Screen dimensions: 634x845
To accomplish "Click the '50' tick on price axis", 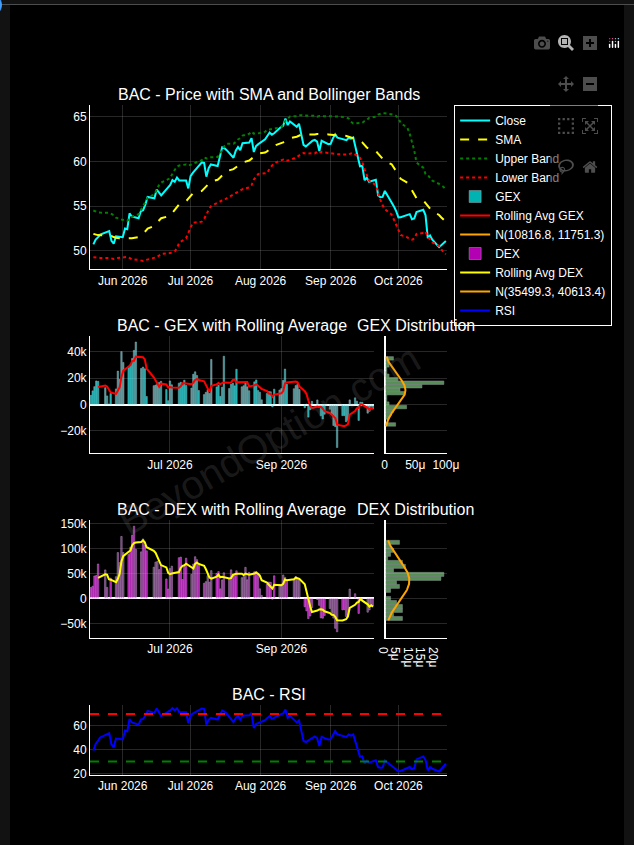I will click(80, 251).
